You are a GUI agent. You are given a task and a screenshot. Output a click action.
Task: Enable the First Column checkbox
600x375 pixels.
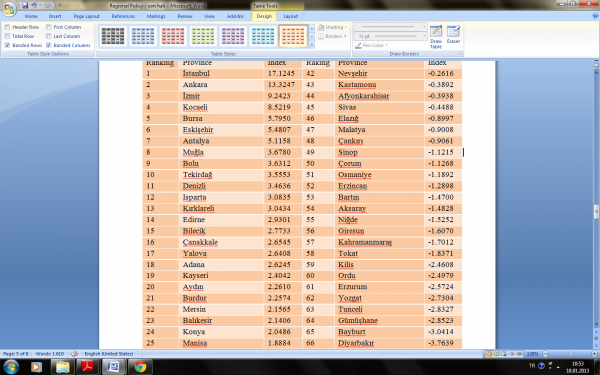click(x=49, y=27)
